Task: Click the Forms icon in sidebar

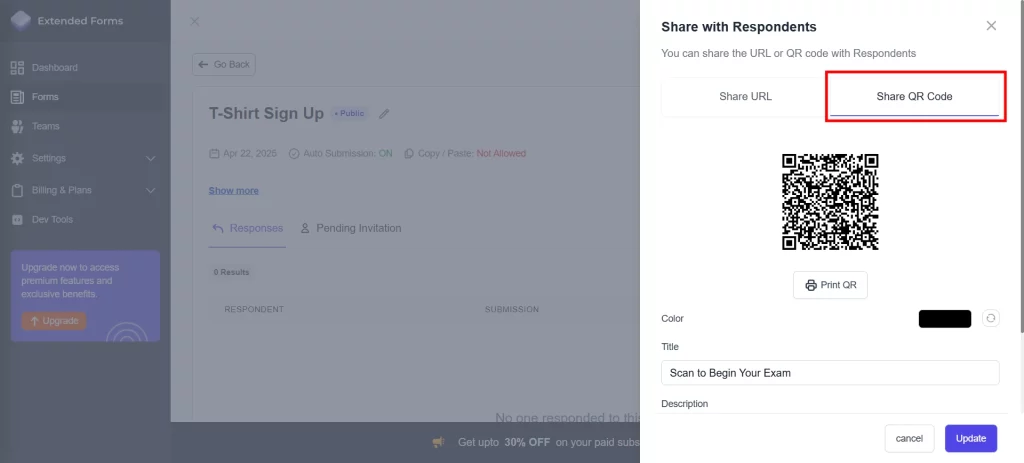Action: tap(17, 97)
